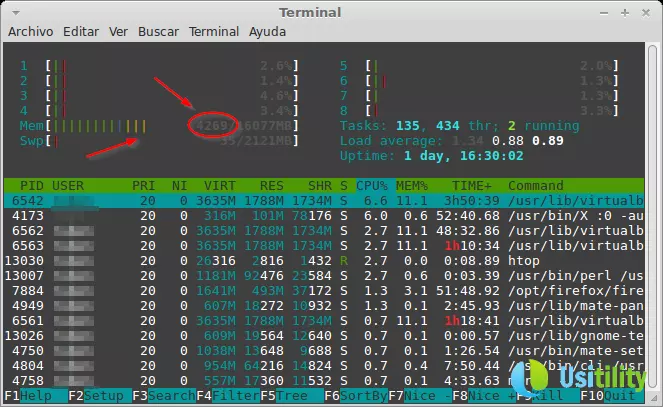Image resolution: width=663 pixels, height=407 pixels.
Task: Click the Mem usage meter bar
Action: pyautogui.click(x=160, y=126)
